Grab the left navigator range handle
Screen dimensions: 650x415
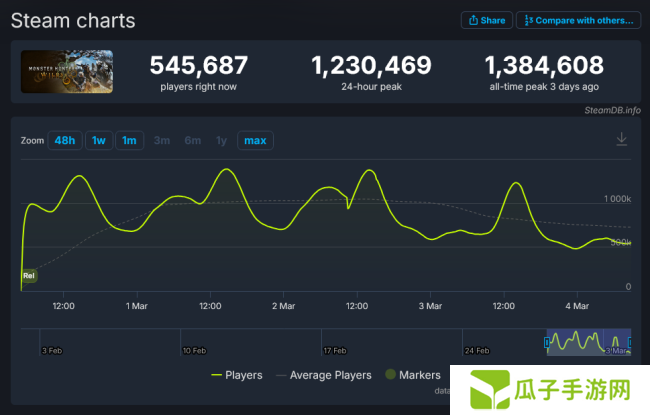[547, 342]
